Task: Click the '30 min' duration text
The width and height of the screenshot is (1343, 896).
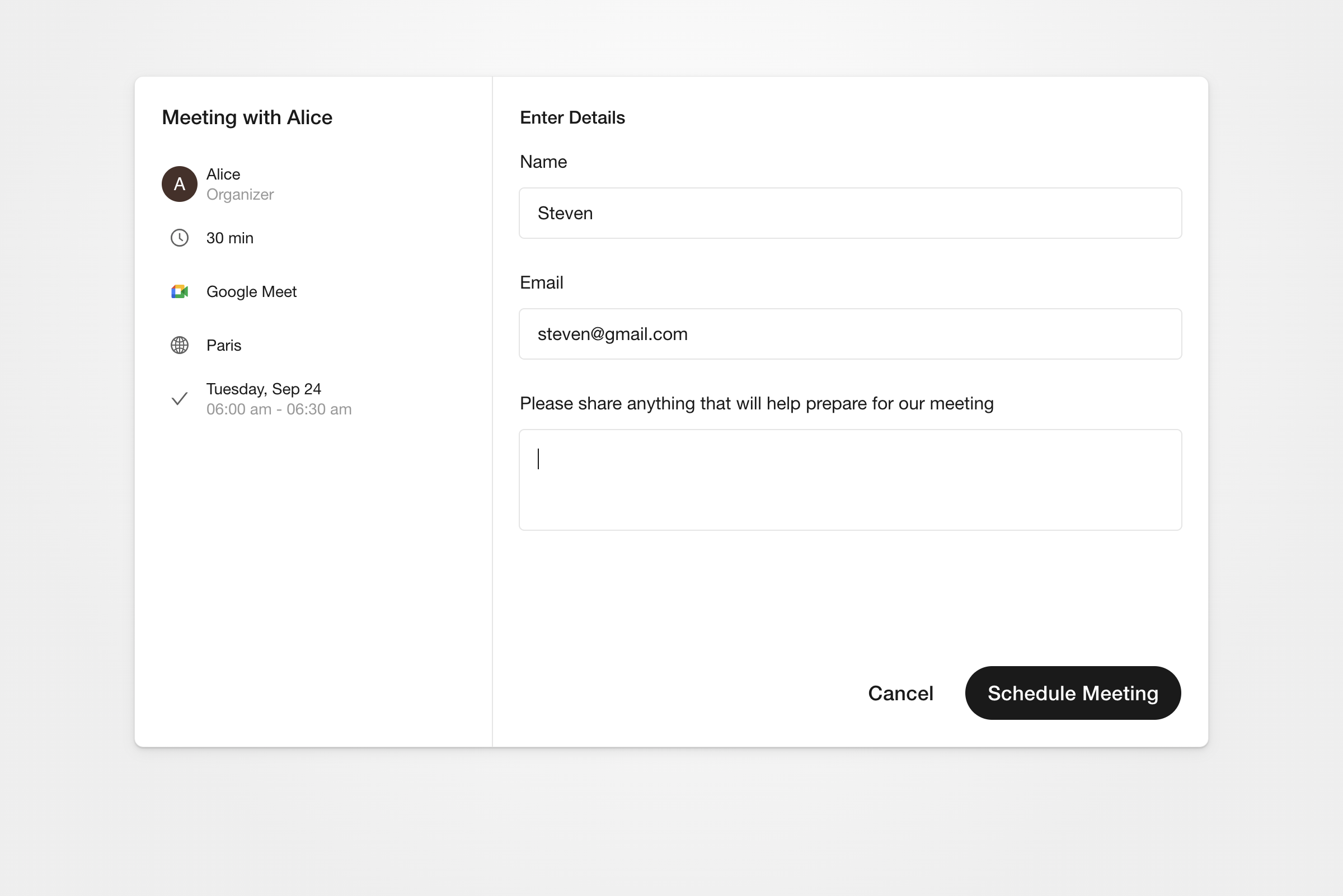Action: tap(230, 238)
